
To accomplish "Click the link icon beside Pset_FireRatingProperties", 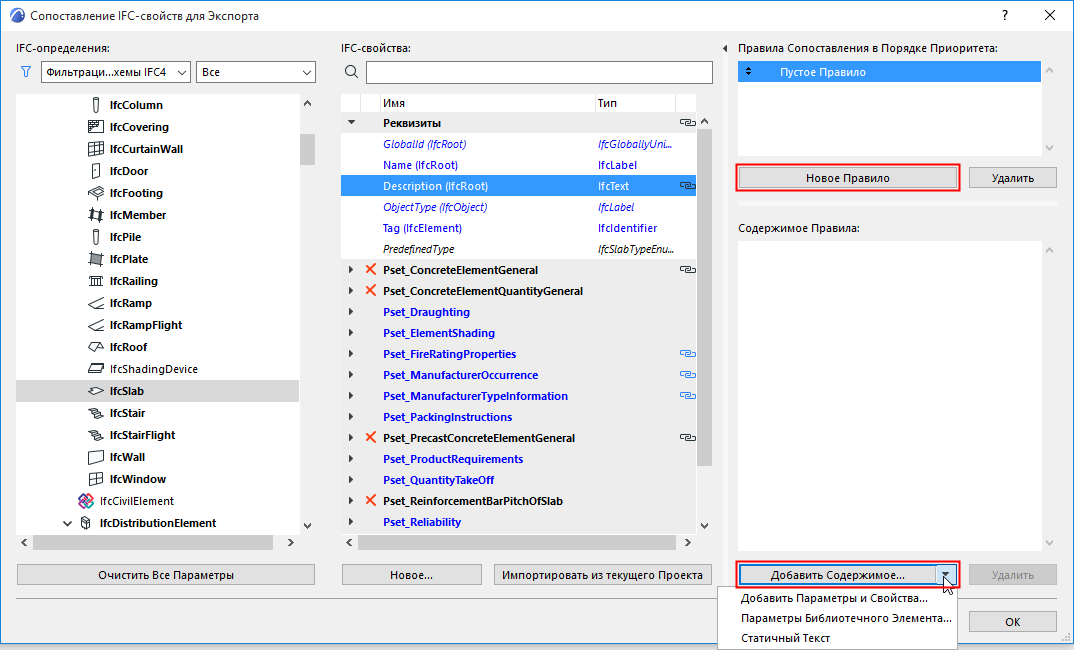I will 687,353.
